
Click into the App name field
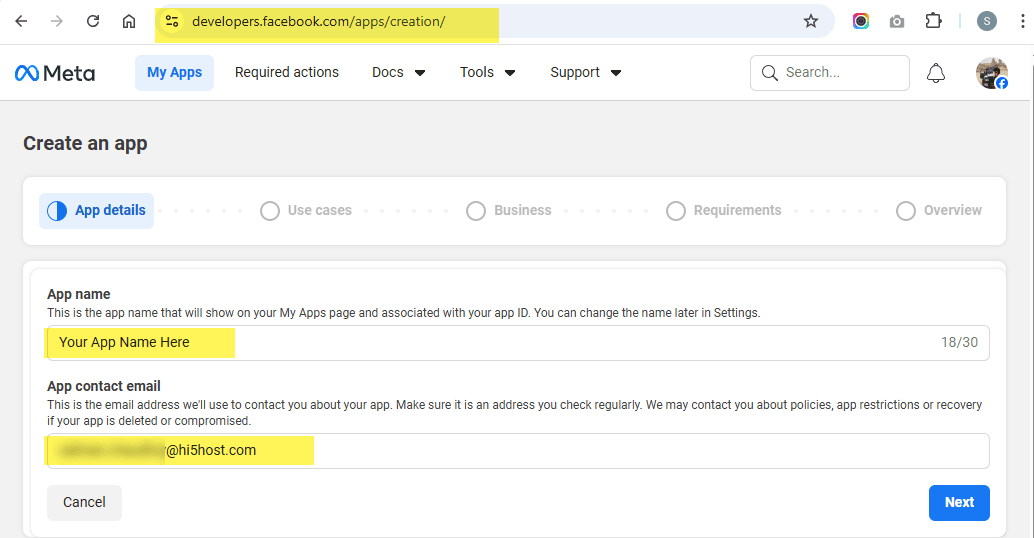pyautogui.click(x=517, y=343)
